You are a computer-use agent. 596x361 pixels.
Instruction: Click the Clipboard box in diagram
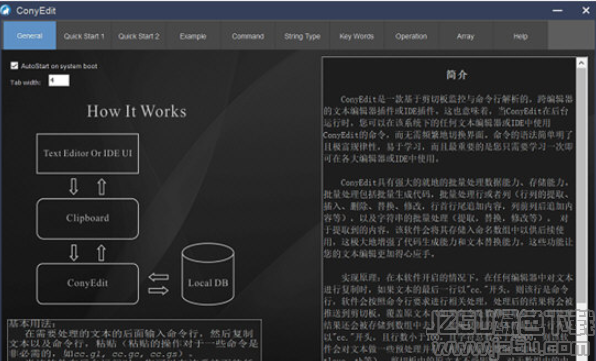click(x=87, y=218)
